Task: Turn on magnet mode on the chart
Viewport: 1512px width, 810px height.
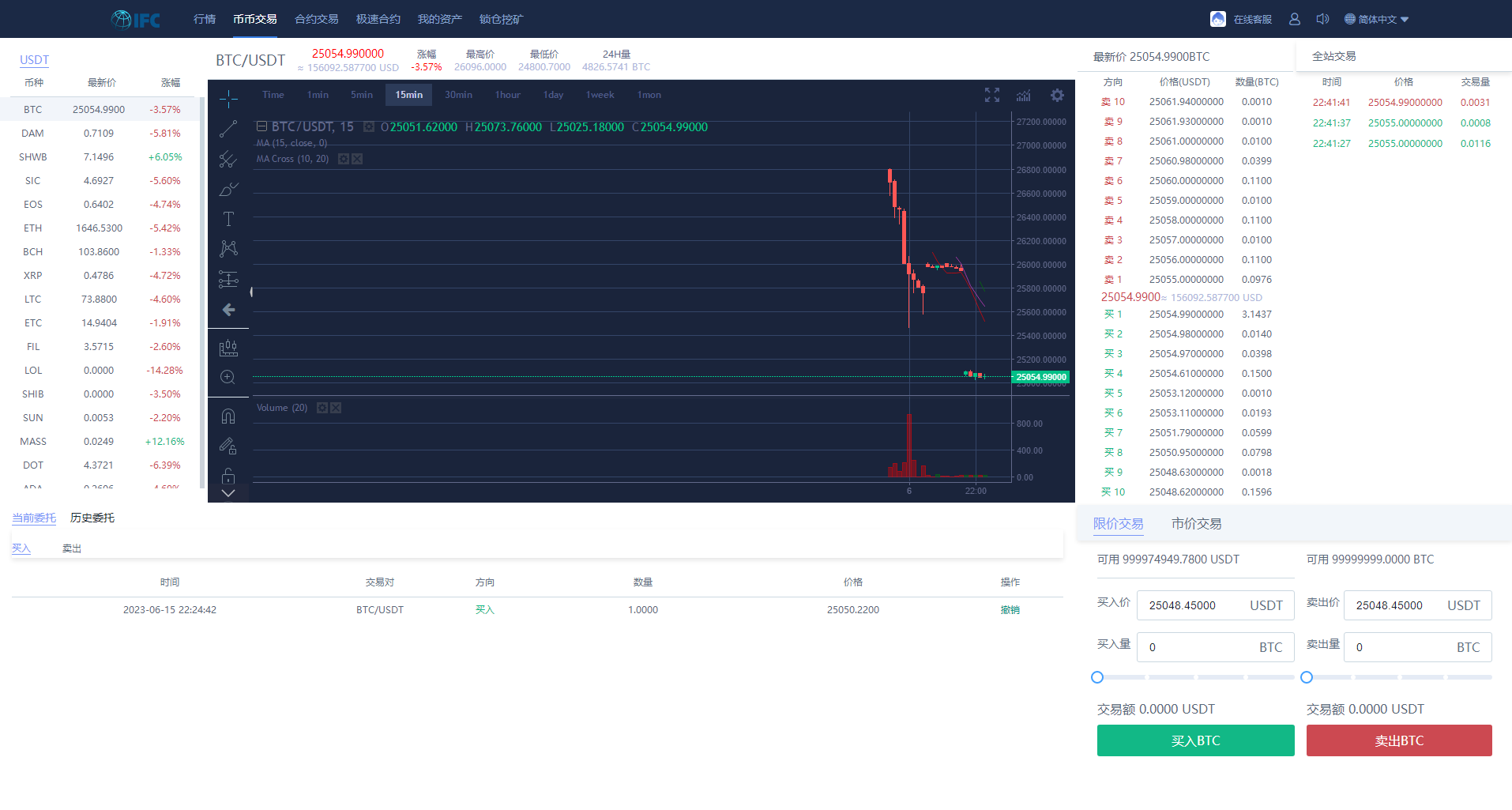Action: (228, 416)
